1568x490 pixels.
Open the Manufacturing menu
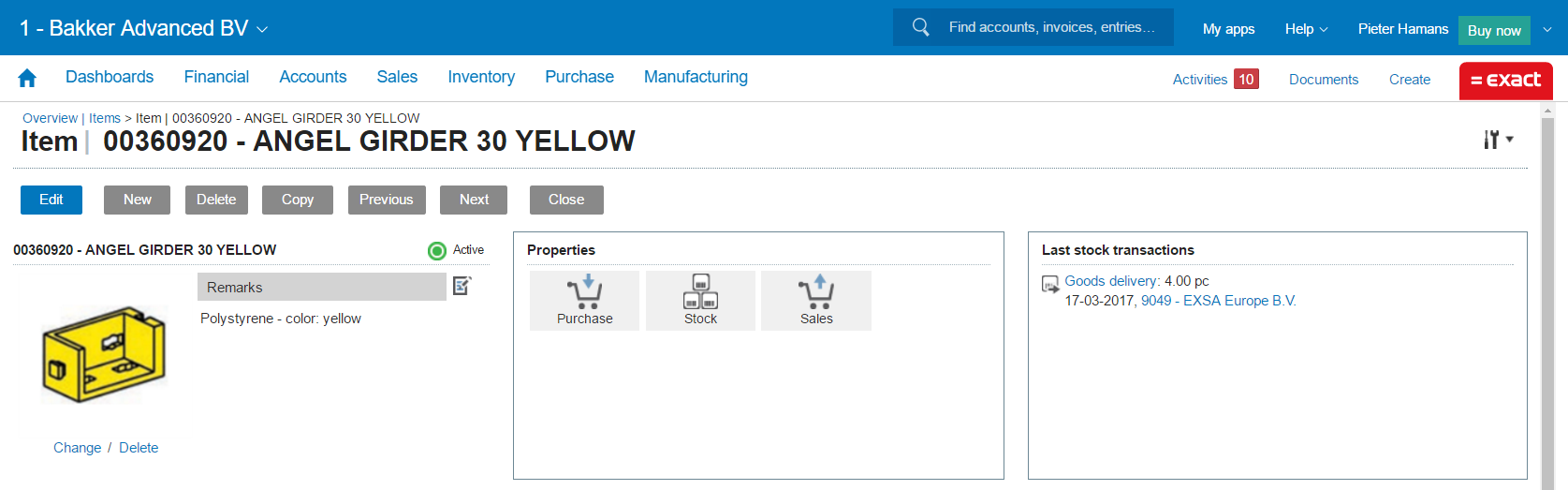tap(696, 77)
